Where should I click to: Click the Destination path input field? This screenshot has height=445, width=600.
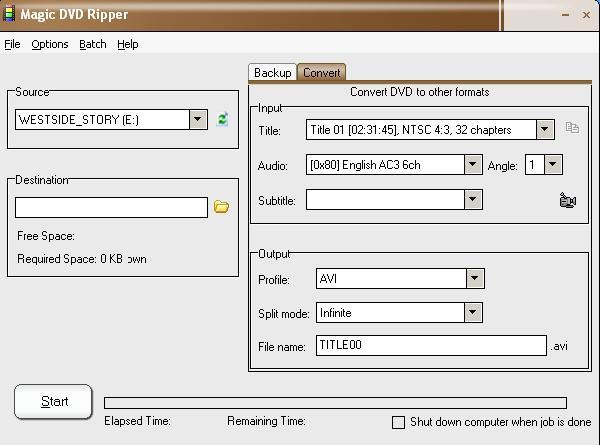[111, 207]
